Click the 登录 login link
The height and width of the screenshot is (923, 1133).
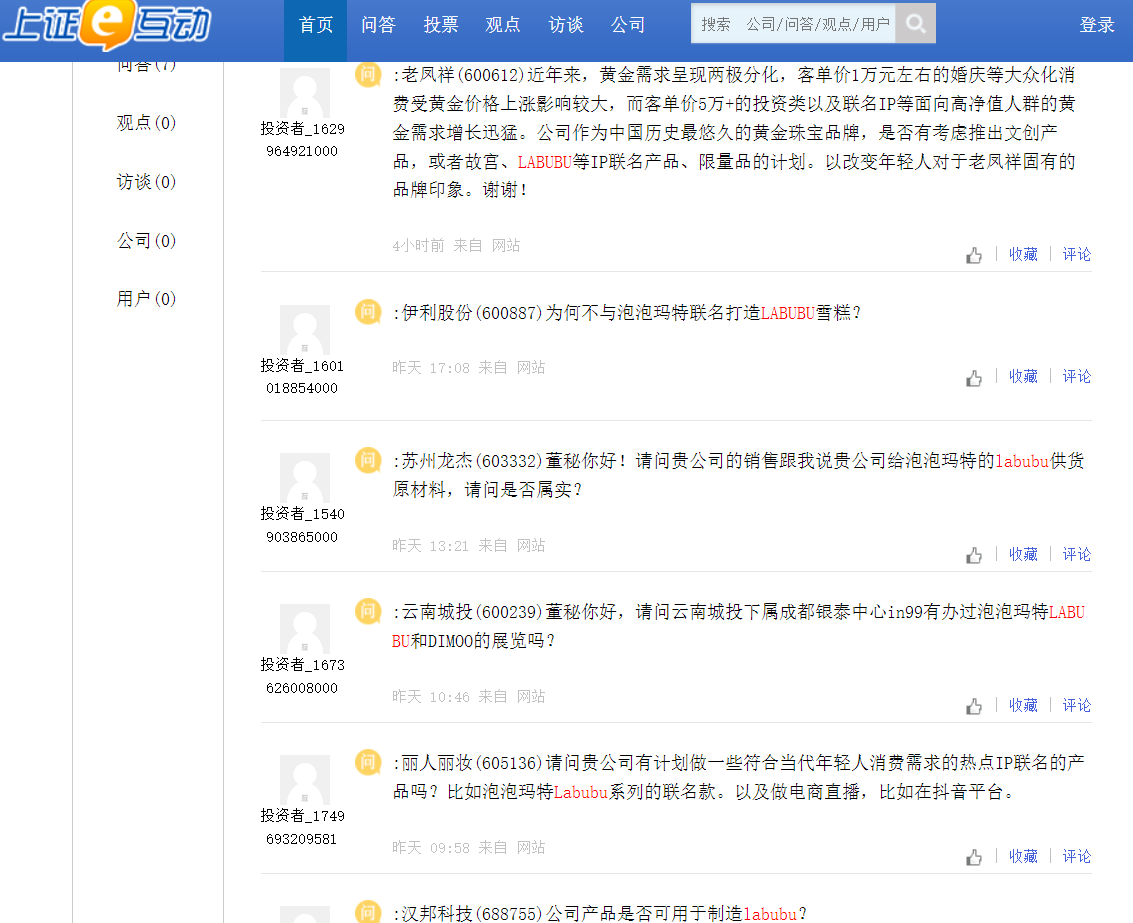pyautogui.click(x=1097, y=25)
